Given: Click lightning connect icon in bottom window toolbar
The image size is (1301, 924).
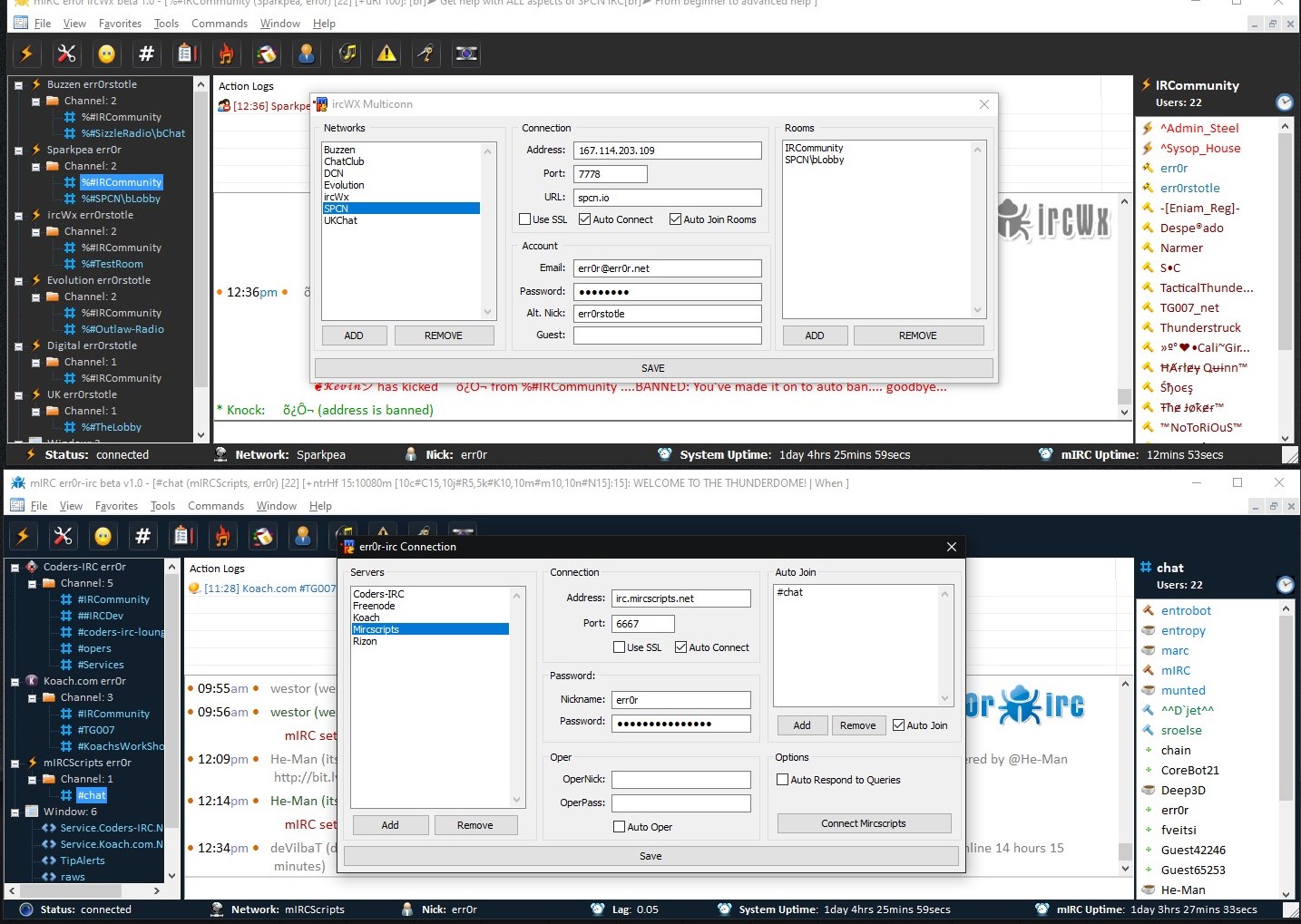Looking at the screenshot, I should [23, 537].
